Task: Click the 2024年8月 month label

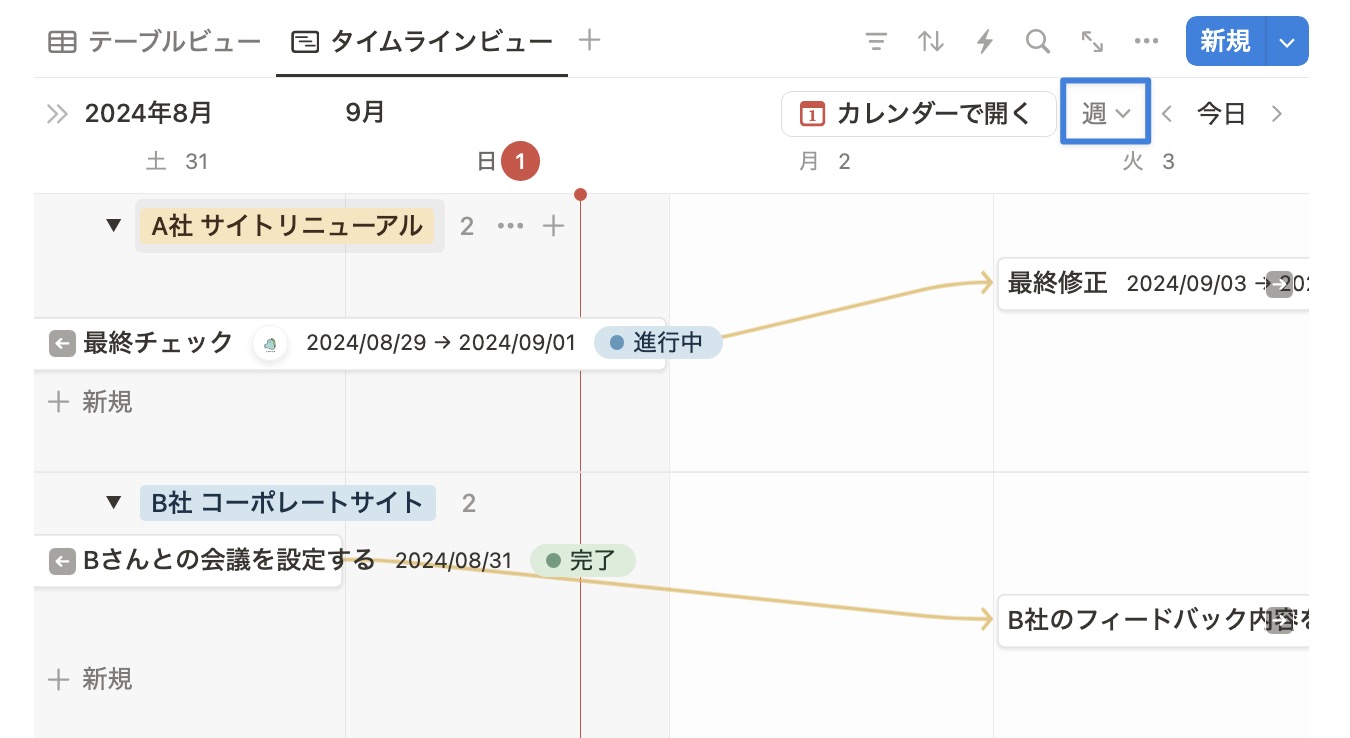Action: pos(148,113)
